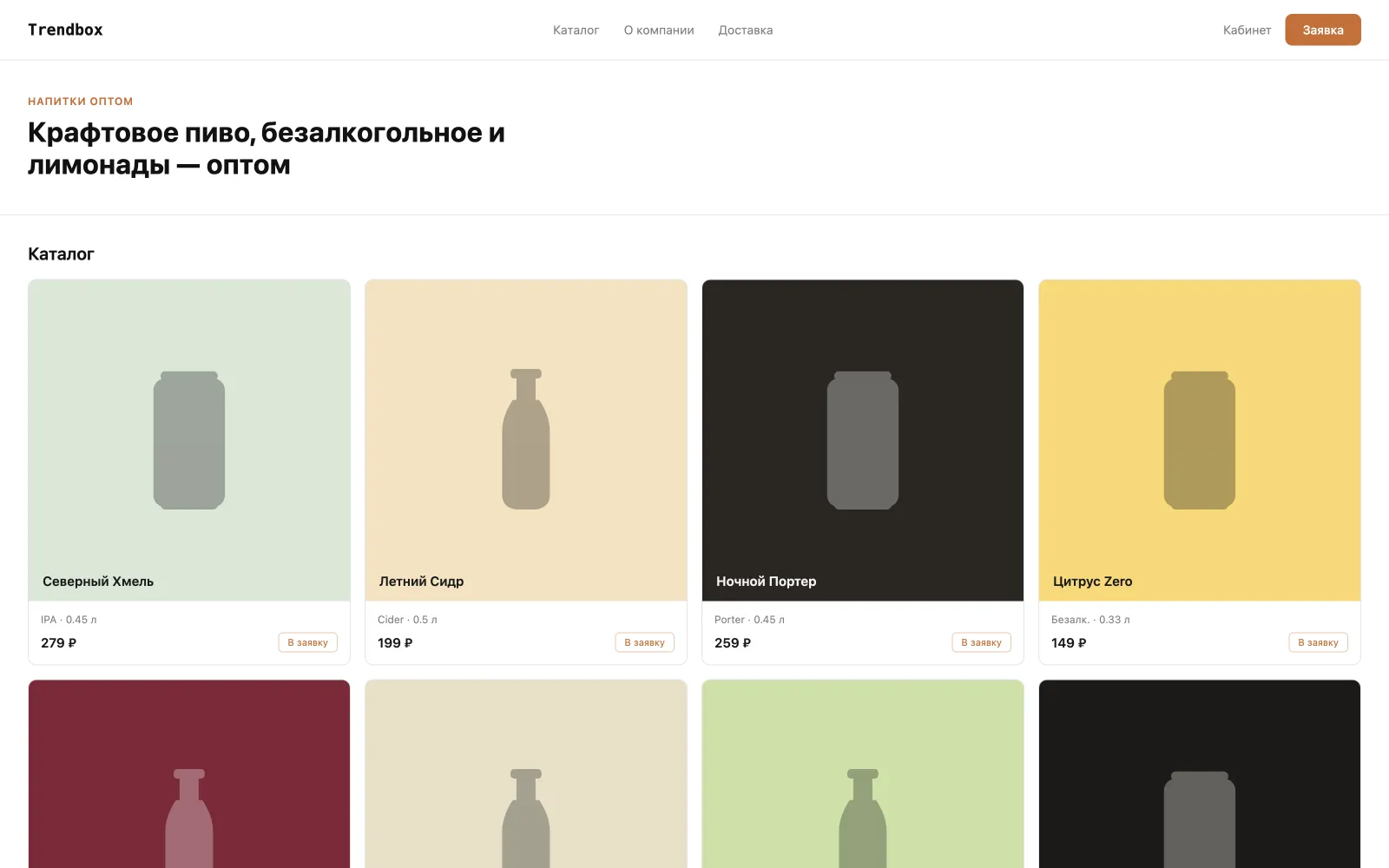The height and width of the screenshot is (868, 1389).
Task: Select the Летний Сидр bottle image
Action: point(526,439)
